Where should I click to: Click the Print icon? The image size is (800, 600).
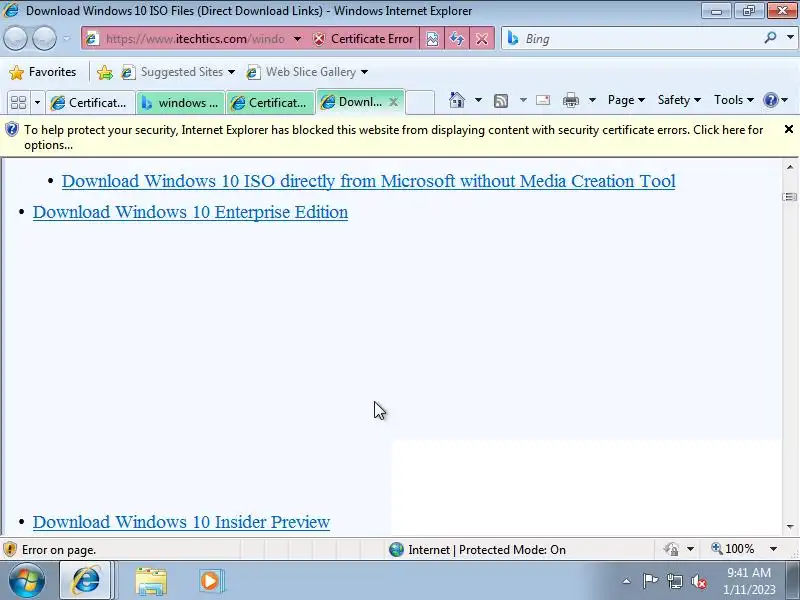pos(570,100)
